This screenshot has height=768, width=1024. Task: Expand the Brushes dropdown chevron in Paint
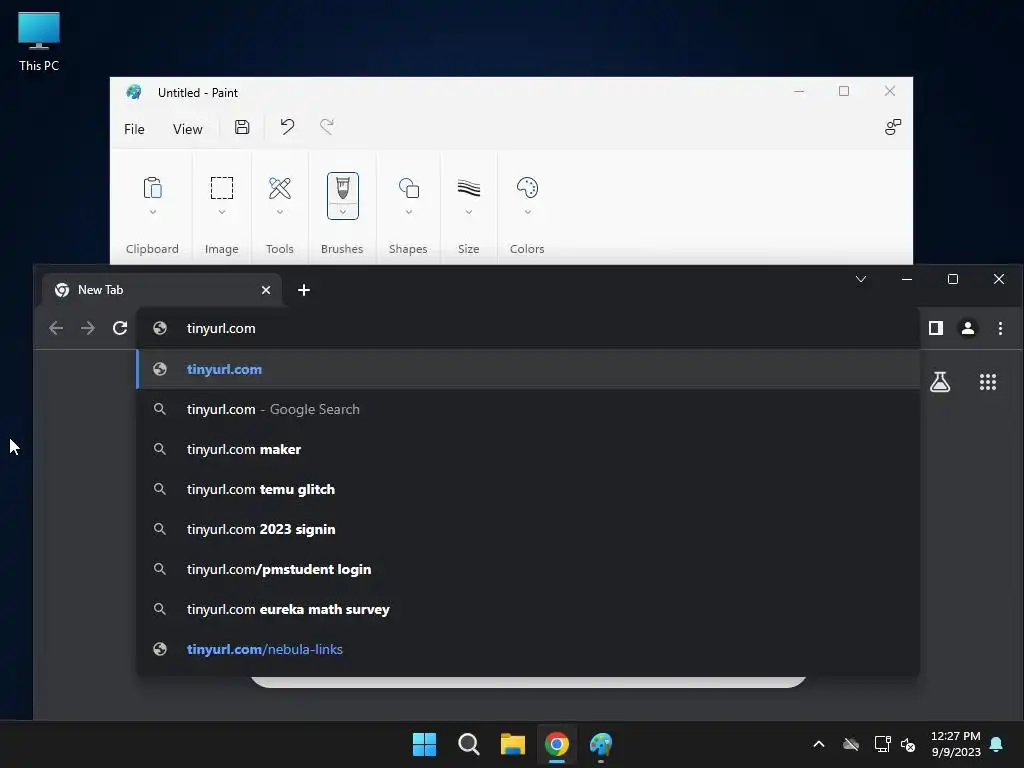[x=342, y=212]
